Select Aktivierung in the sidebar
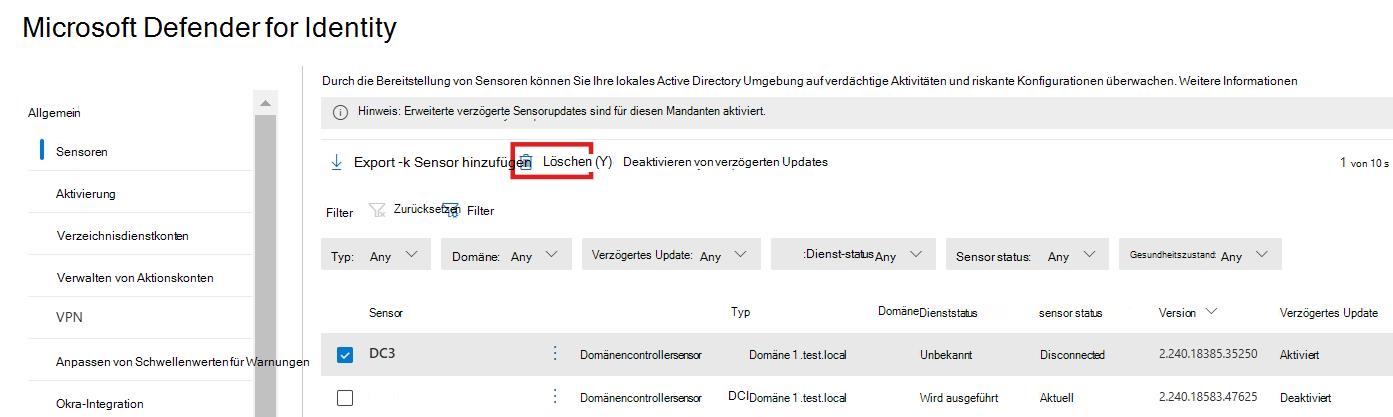 [x=86, y=194]
